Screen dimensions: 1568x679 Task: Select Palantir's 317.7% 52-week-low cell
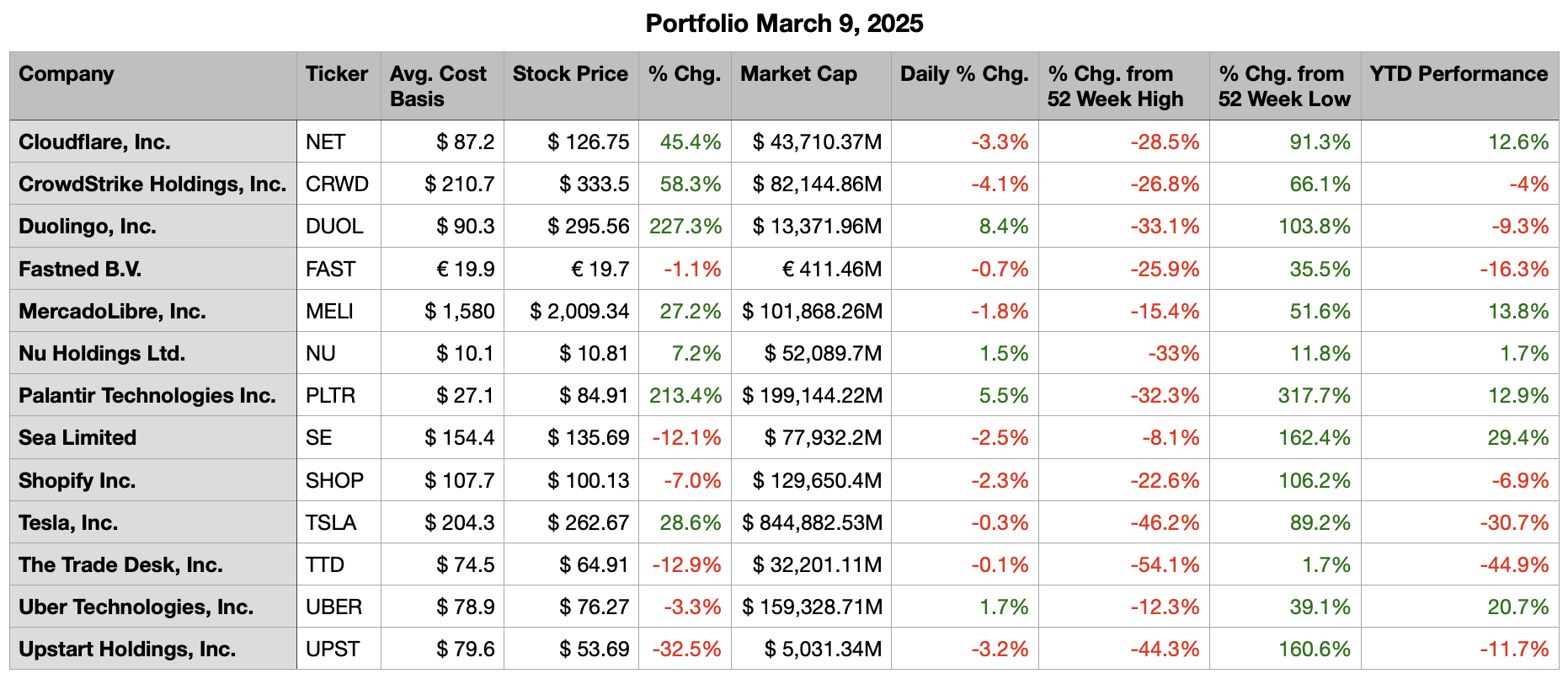tap(1314, 396)
